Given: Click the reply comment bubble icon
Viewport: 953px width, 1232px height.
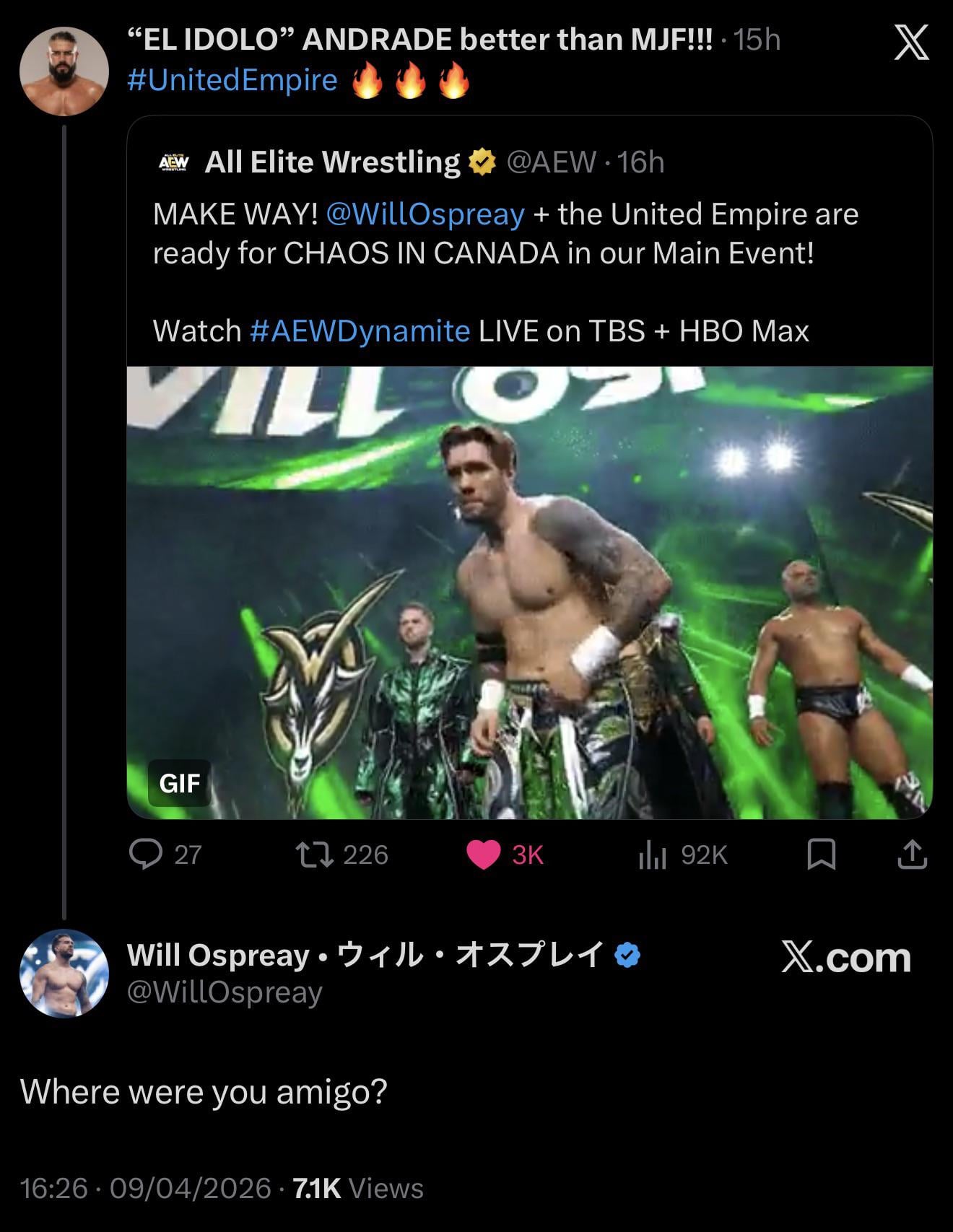Looking at the screenshot, I should [146, 855].
